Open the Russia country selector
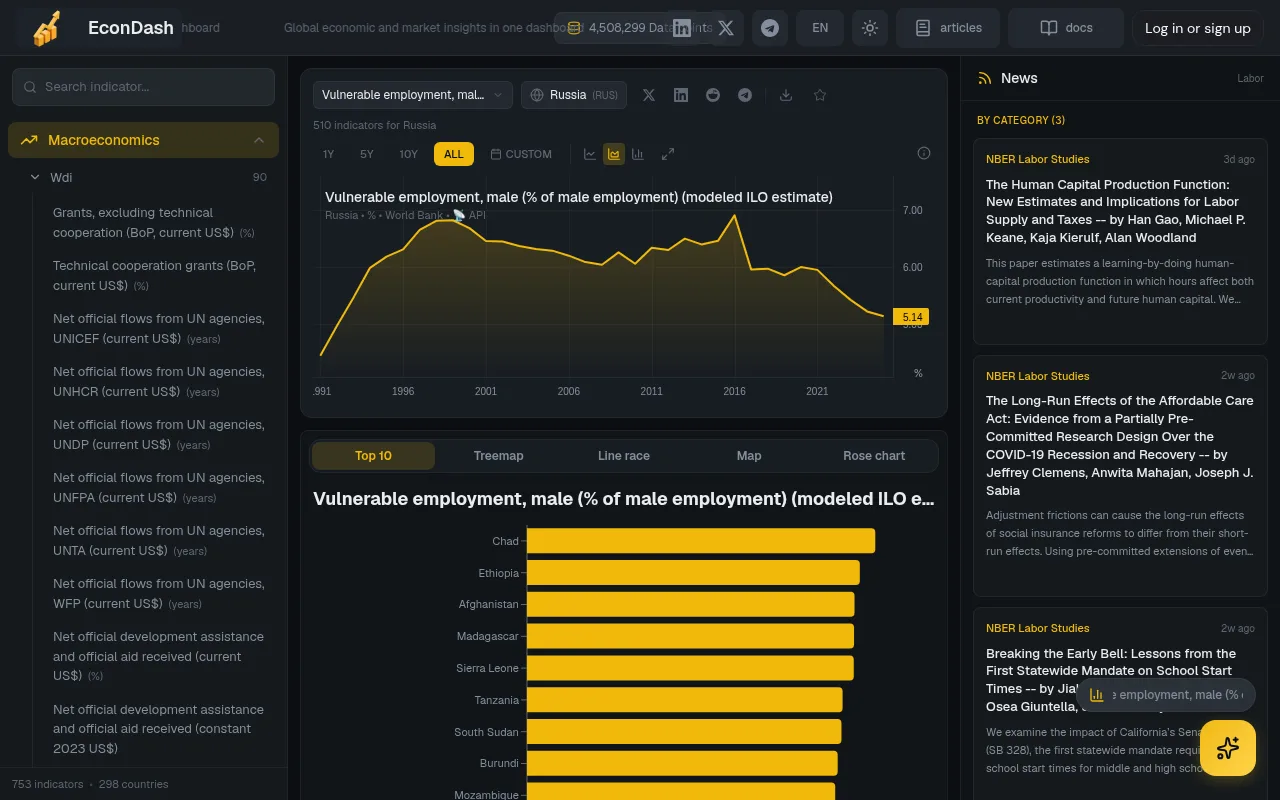The width and height of the screenshot is (1280, 800). coord(574,95)
